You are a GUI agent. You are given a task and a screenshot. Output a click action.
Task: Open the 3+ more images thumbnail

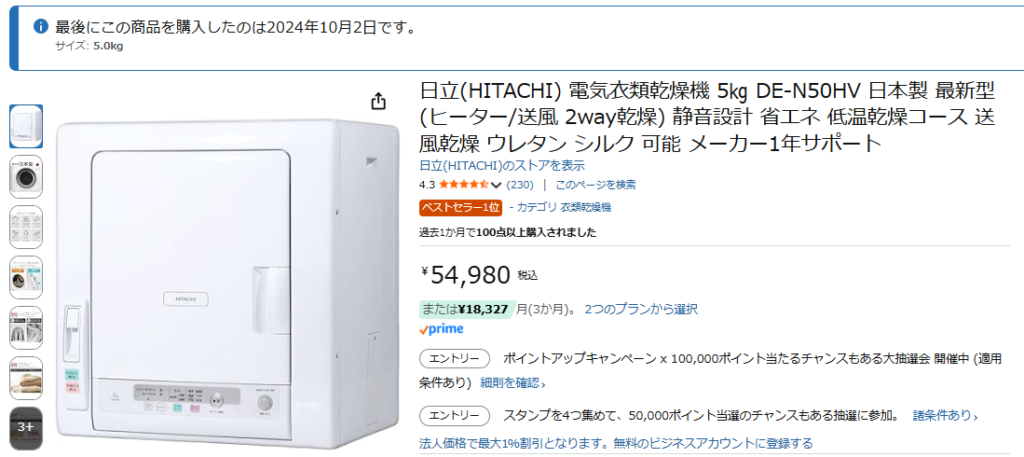coord(26,427)
